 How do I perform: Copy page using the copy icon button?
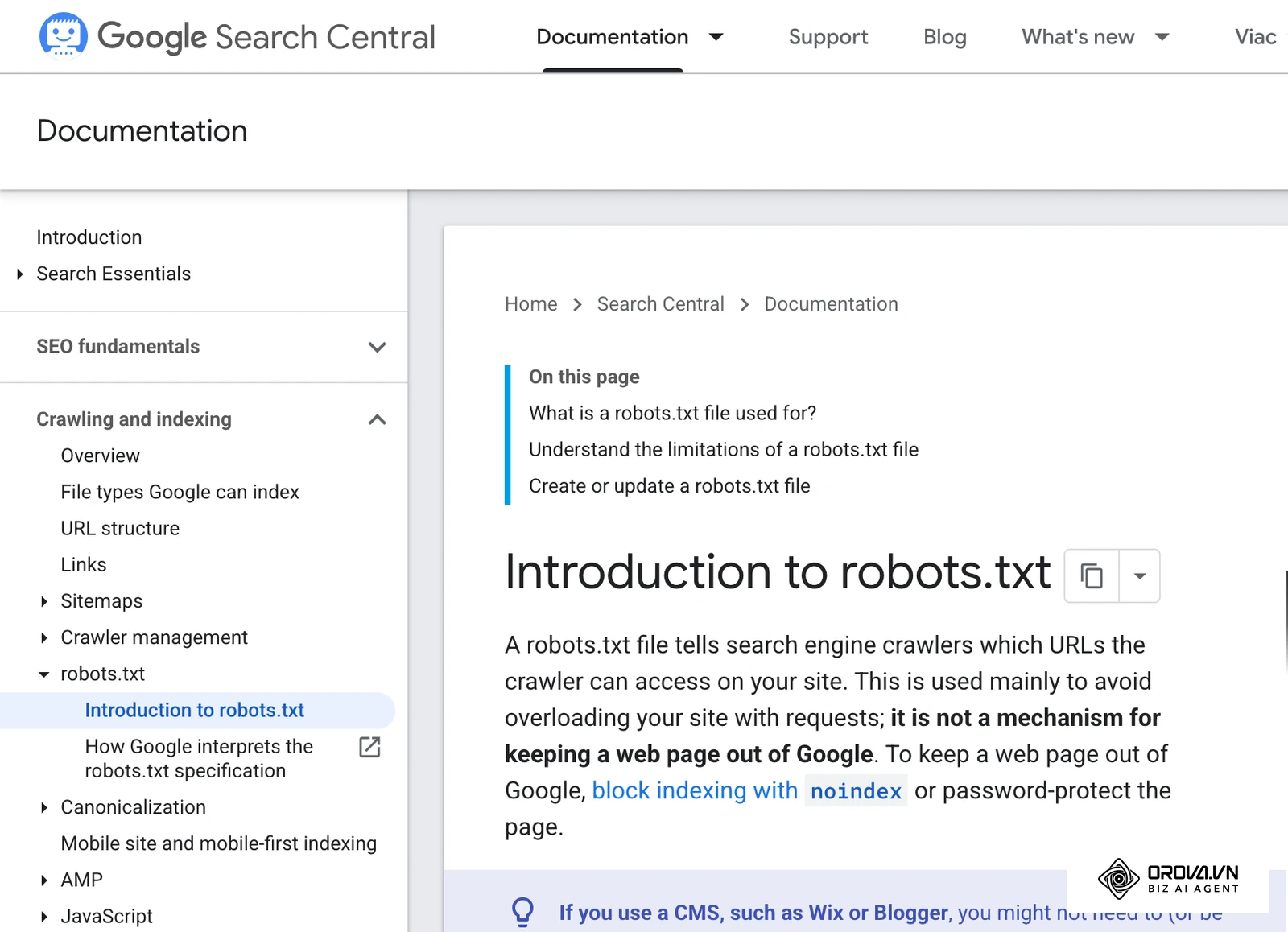point(1092,575)
